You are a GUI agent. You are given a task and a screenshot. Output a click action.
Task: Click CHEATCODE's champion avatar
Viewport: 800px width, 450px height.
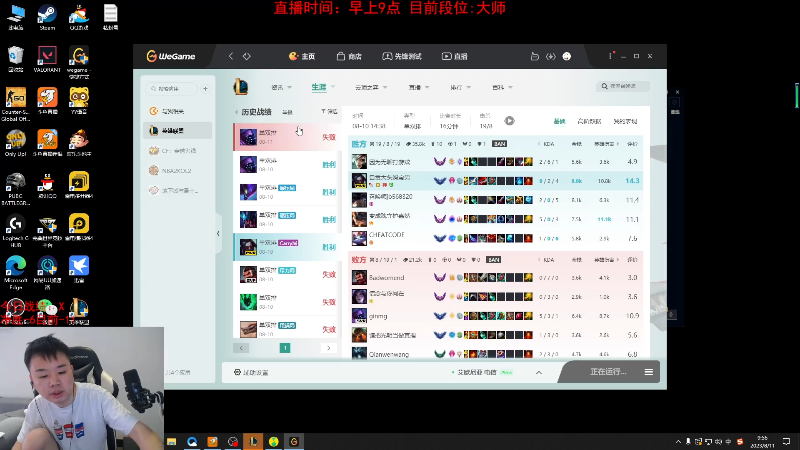[359, 238]
